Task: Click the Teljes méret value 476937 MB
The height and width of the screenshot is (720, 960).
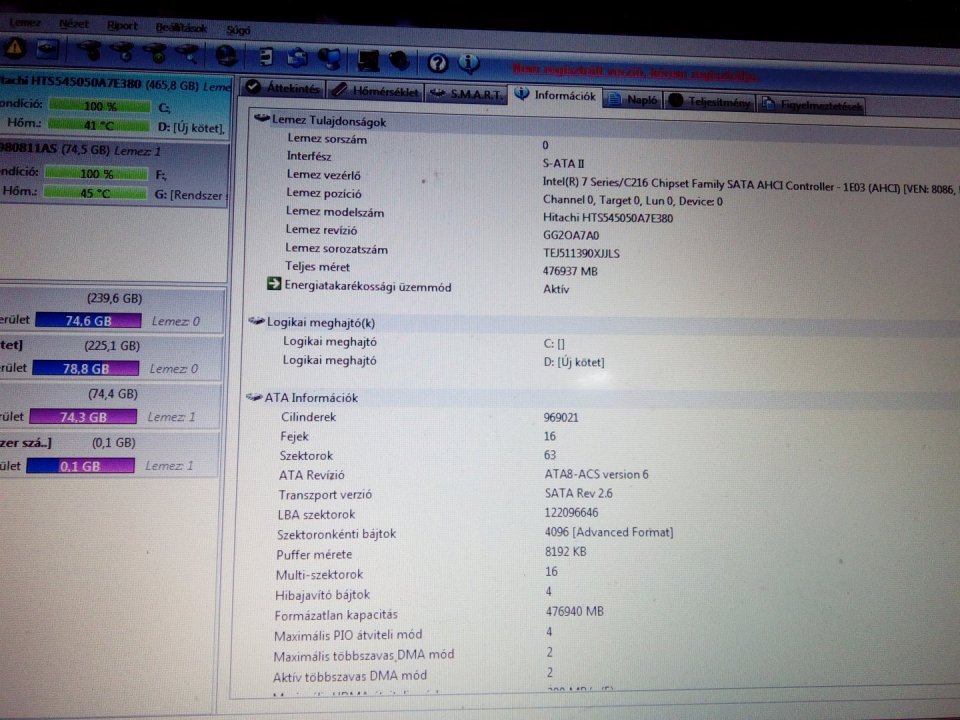Action: coord(570,271)
